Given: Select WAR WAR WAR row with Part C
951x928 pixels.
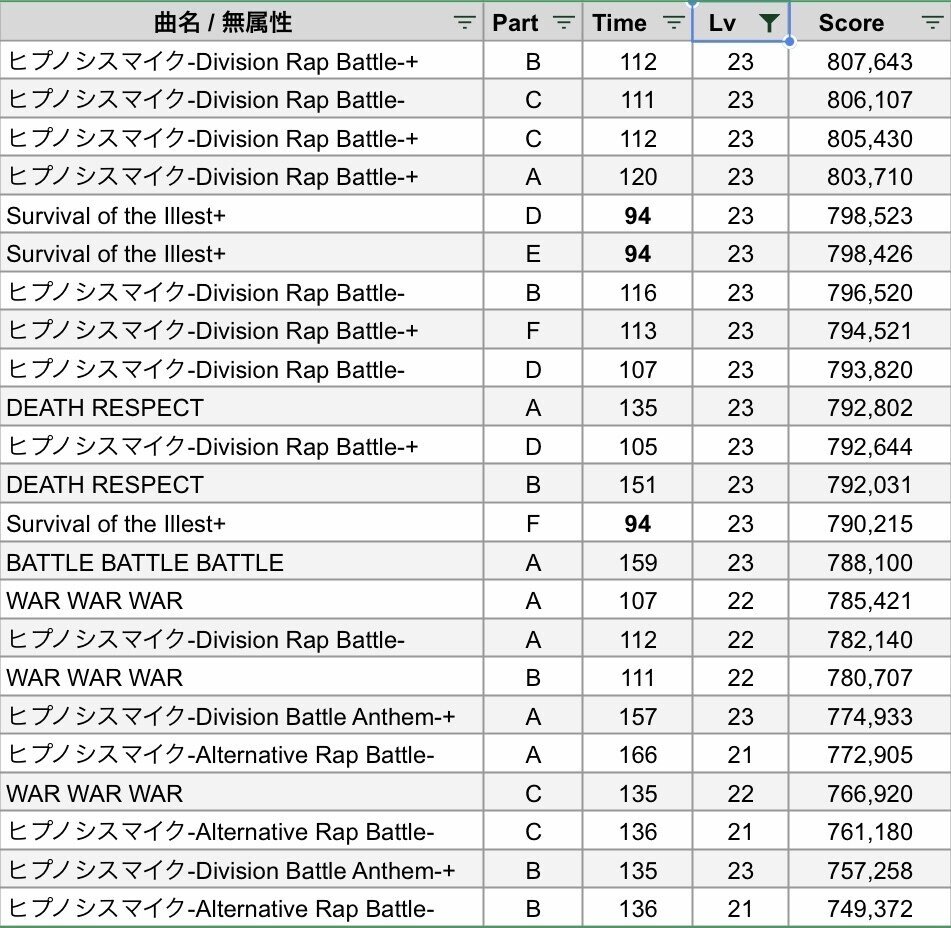Looking at the screenshot, I should [475, 793].
